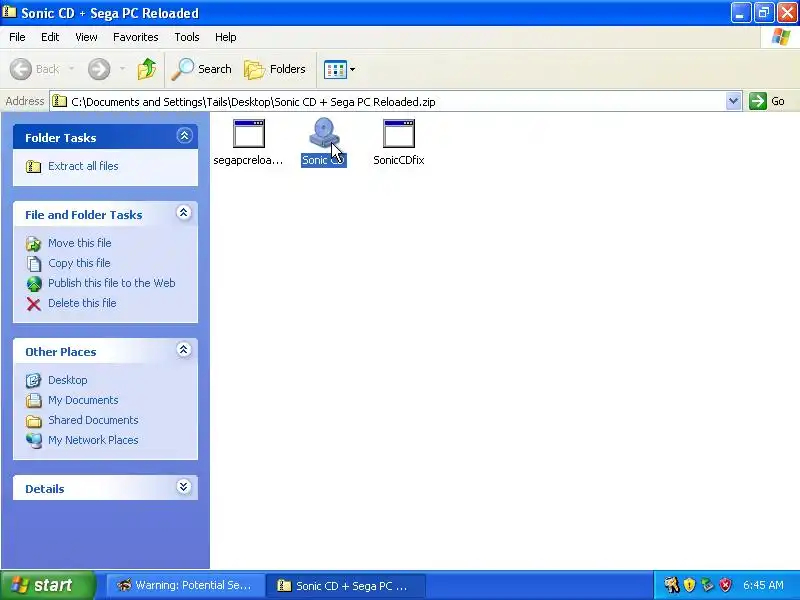Expand the Details panel
This screenshot has width=800, height=600.
(184, 487)
